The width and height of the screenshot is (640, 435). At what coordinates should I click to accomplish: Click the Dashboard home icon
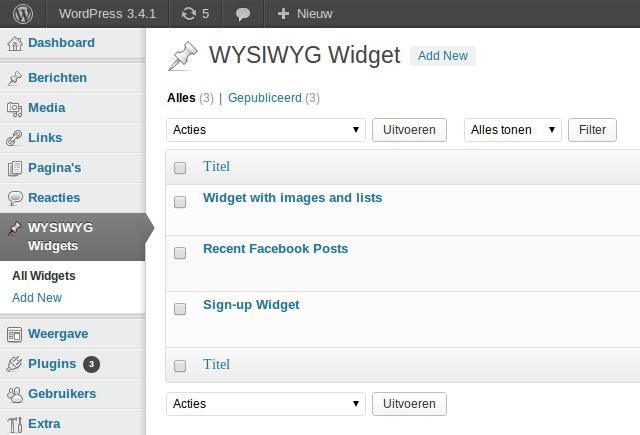click(15, 43)
